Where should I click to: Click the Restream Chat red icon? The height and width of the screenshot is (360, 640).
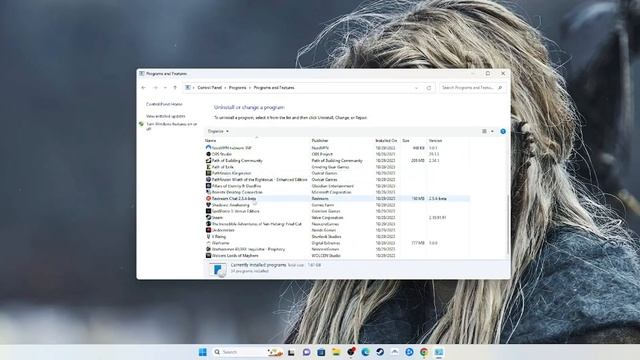tap(208, 198)
